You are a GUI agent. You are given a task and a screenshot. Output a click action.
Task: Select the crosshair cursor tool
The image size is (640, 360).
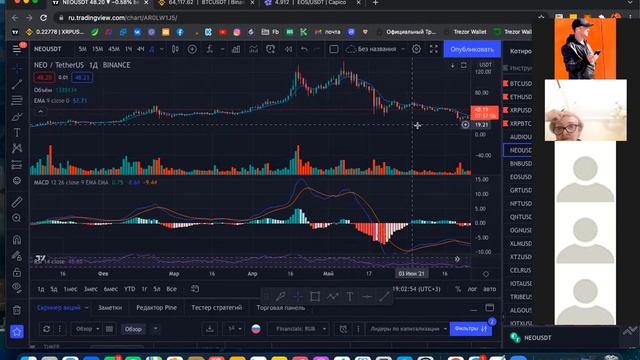click(17, 68)
